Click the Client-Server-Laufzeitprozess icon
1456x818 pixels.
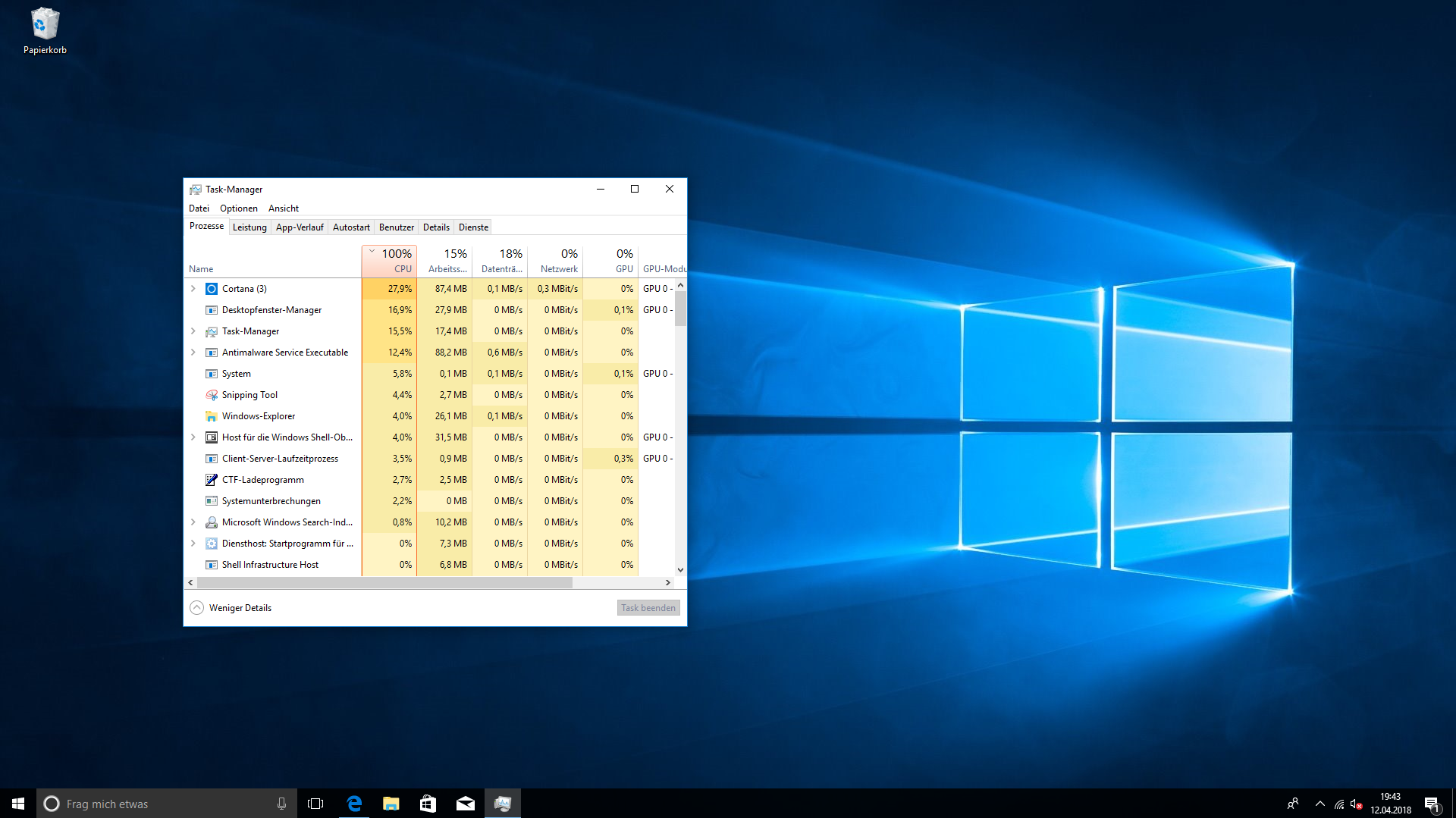click(x=212, y=459)
